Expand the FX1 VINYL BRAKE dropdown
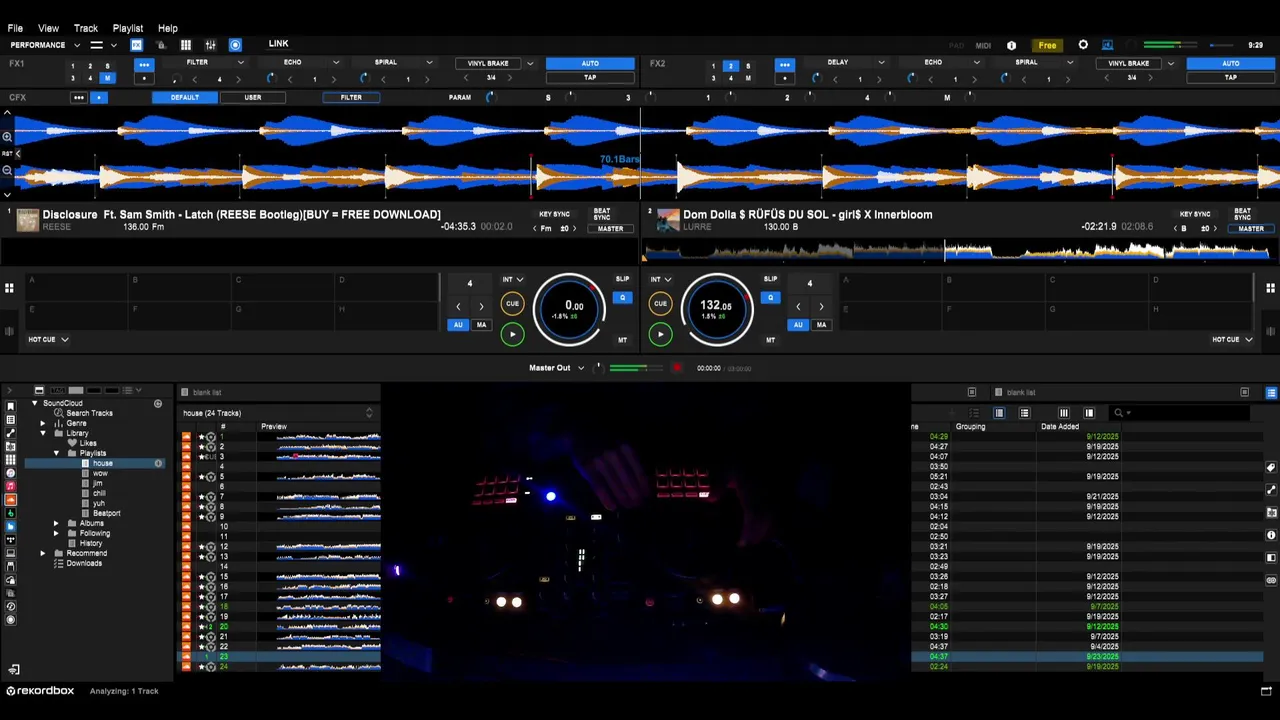Image resolution: width=1280 pixels, height=720 pixels. 530,63
